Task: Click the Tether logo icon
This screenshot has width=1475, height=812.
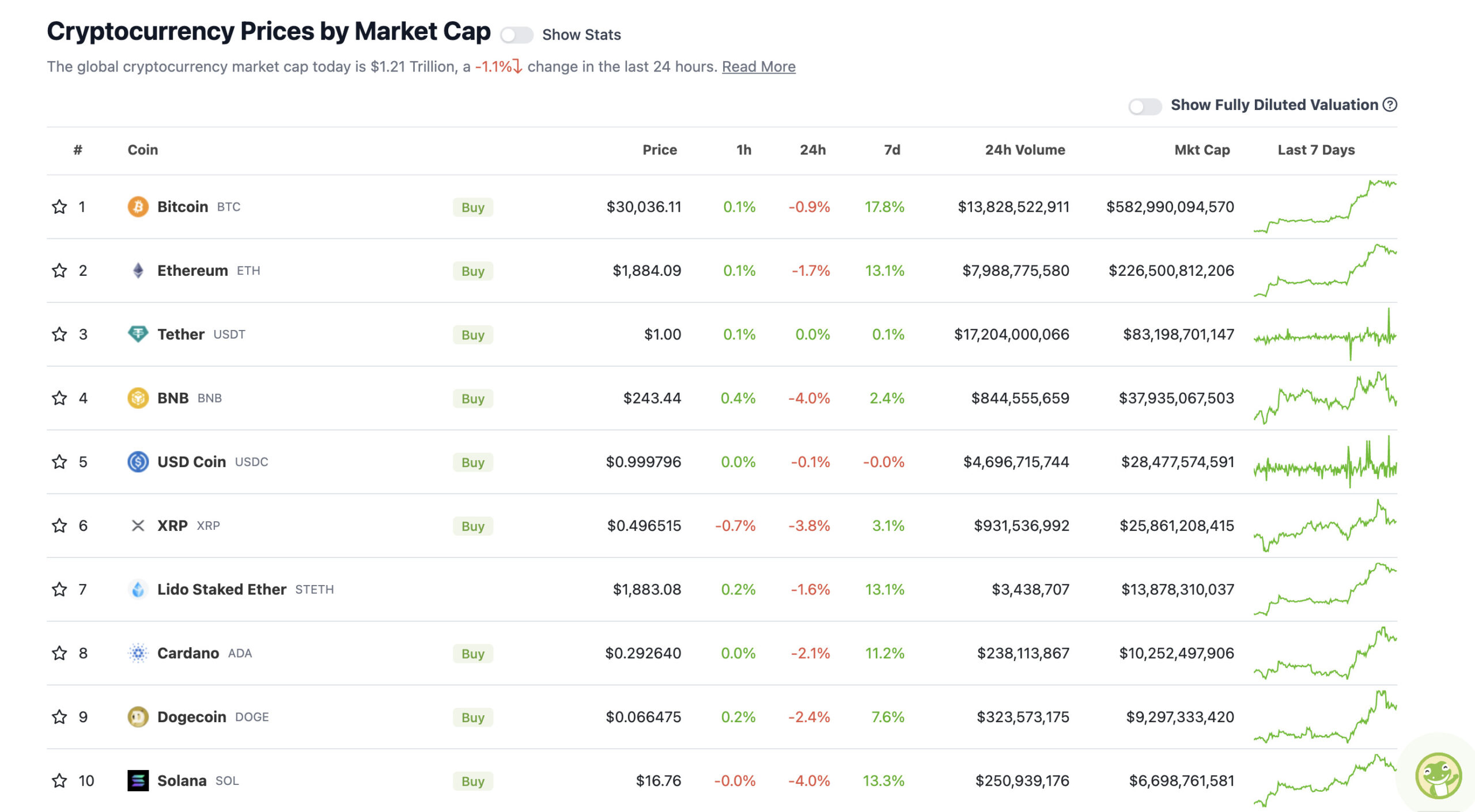Action: click(x=138, y=335)
